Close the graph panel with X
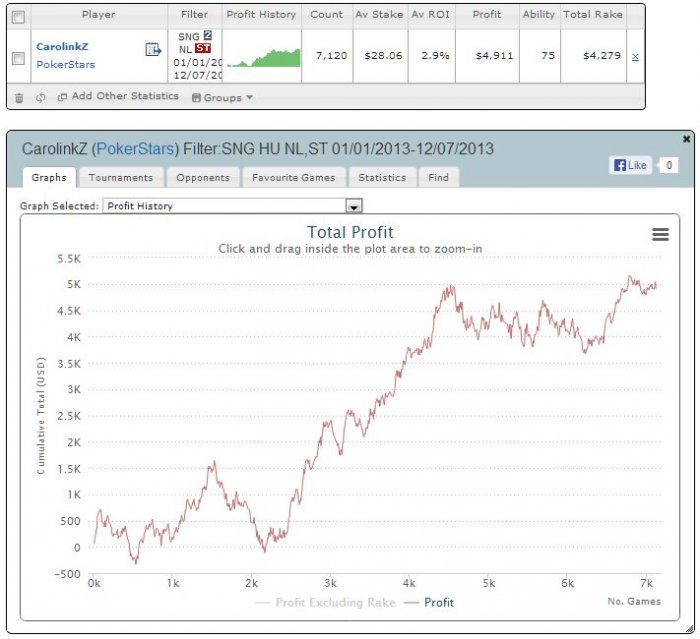The width and height of the screenshot is (700, 639). 686,139
